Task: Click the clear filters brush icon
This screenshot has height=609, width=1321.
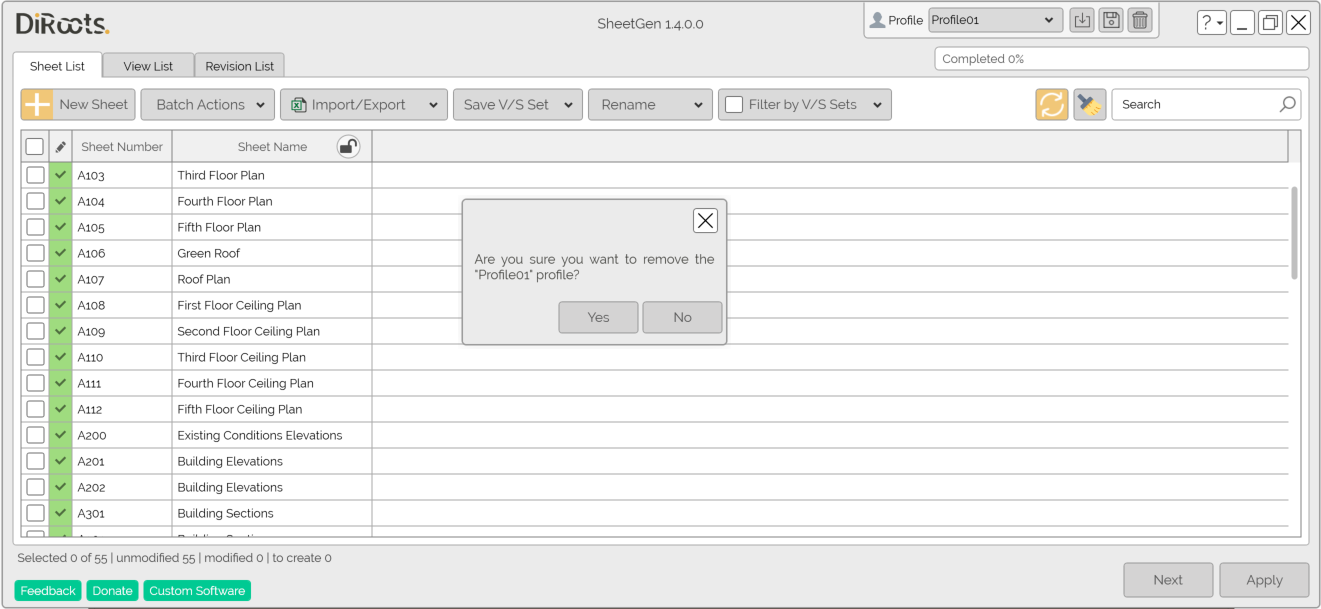Action: (1089, 105)
